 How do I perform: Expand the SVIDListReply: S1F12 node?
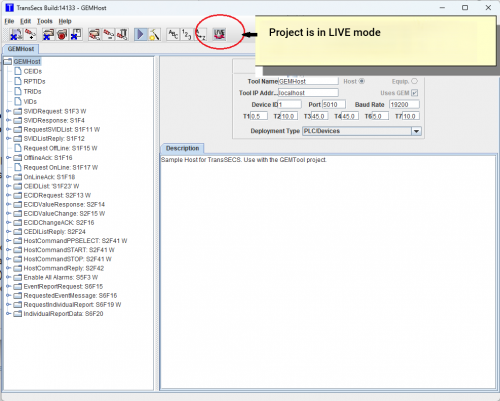8,139
